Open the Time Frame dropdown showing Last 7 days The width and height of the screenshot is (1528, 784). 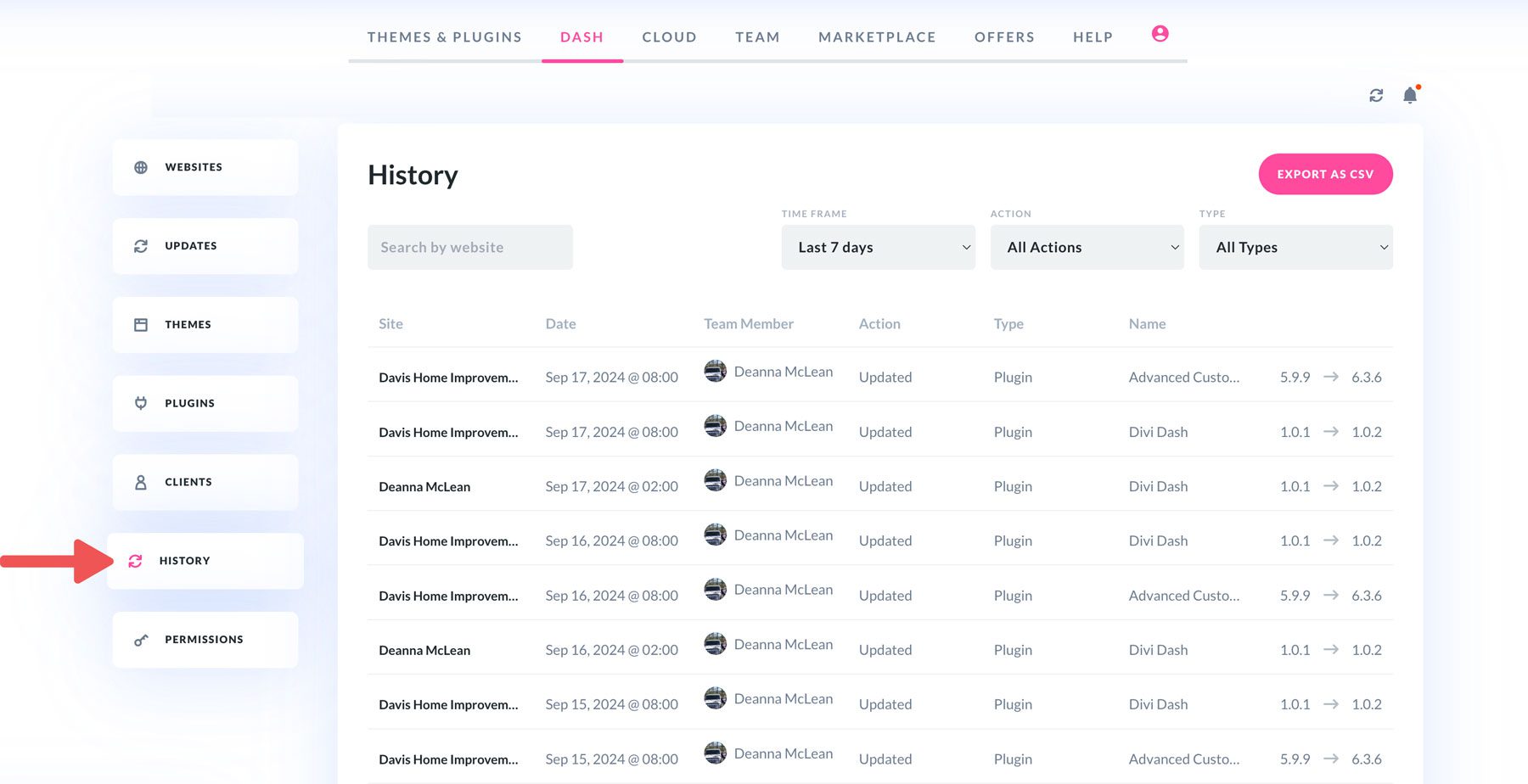coord(878,247)
